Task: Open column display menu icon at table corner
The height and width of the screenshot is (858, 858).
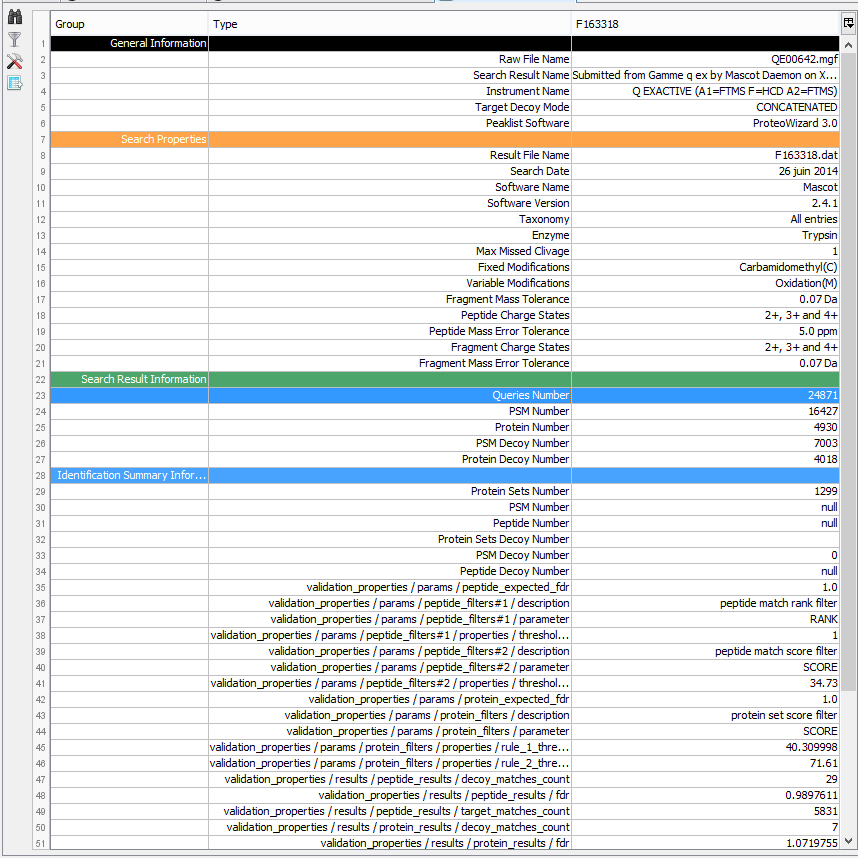Action: (x=848, y=23)
